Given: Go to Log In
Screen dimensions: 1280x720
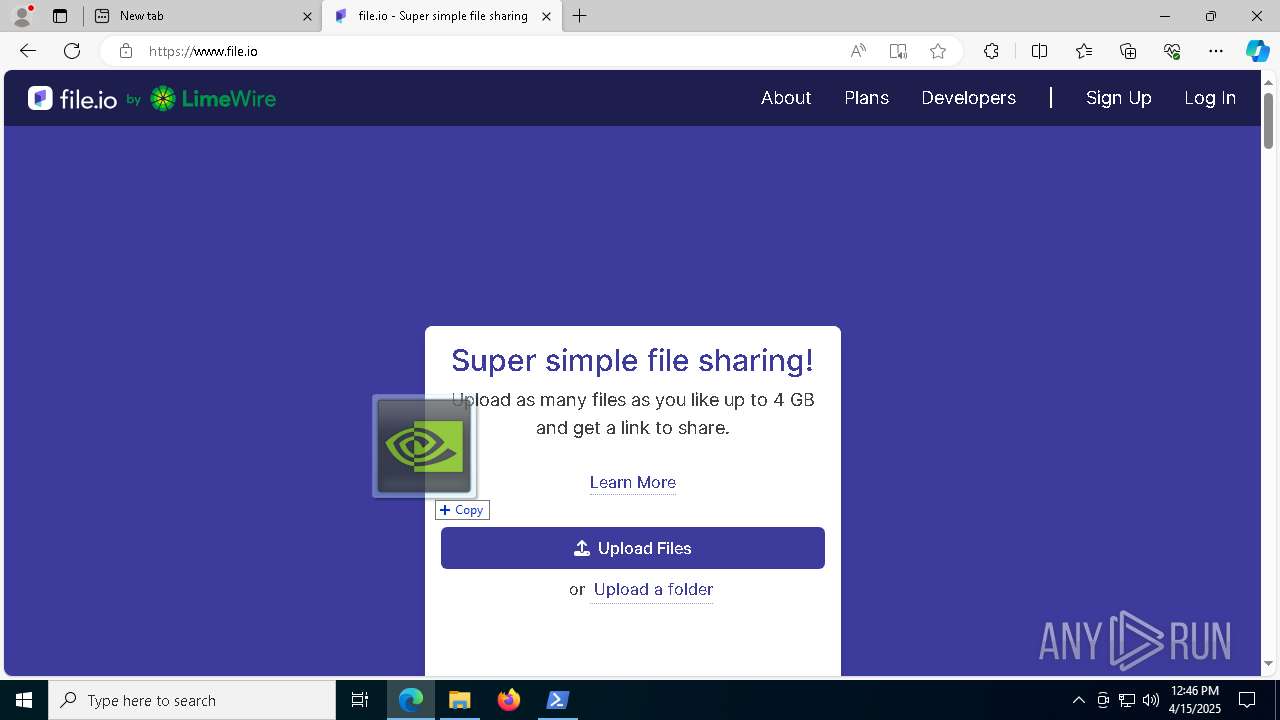Looking at the screenshot, I should pyautogui.click(x=1210, y=98).
